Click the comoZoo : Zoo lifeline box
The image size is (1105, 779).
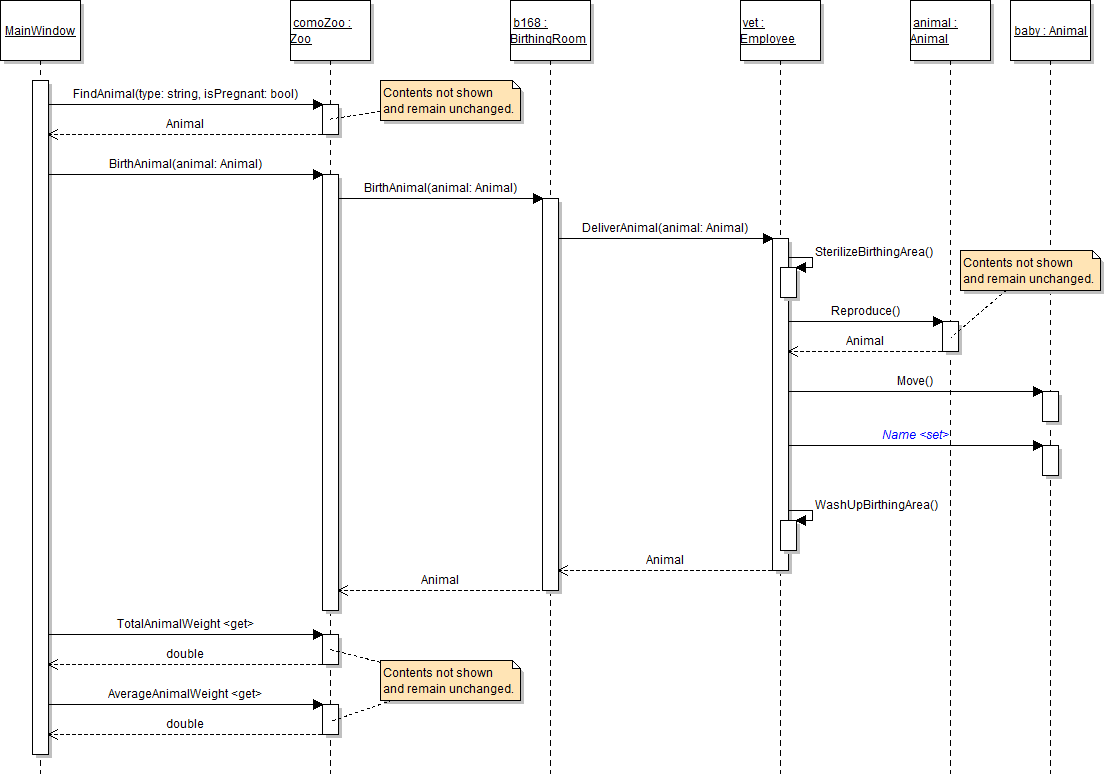[330, 31]
